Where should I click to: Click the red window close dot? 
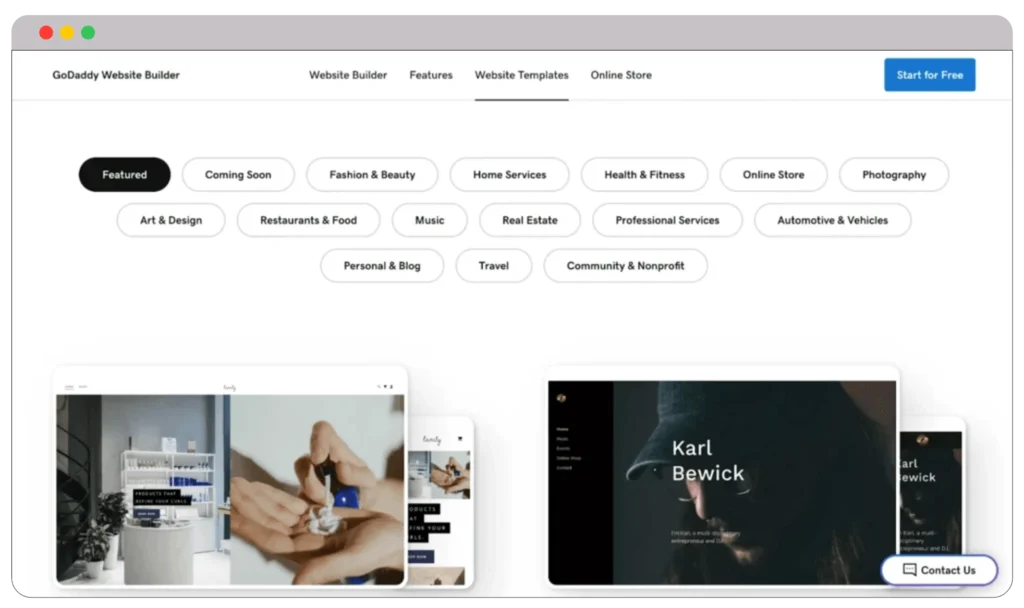46,33
